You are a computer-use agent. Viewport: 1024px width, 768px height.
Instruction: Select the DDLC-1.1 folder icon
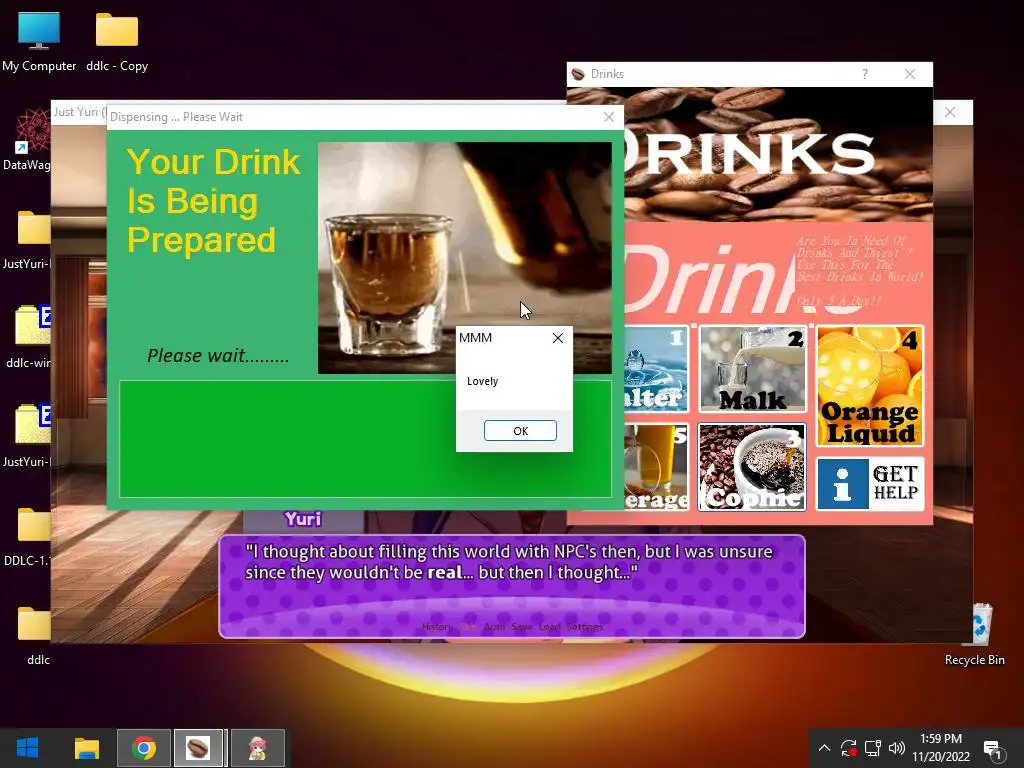point(27,536)
